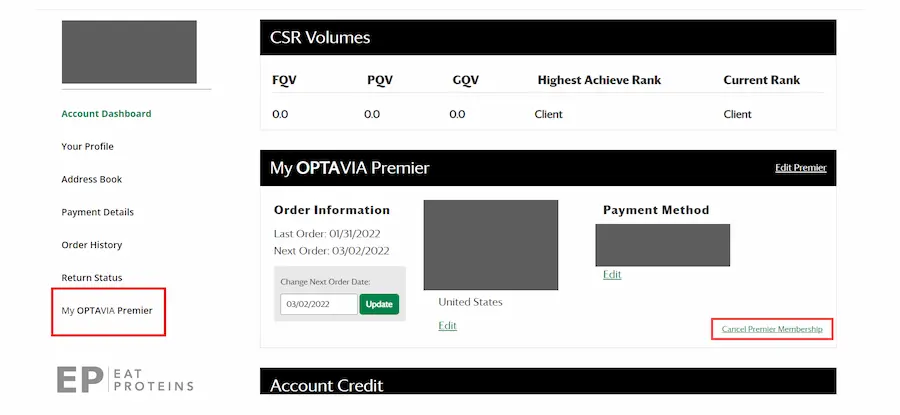View Order History

point(92,245)
